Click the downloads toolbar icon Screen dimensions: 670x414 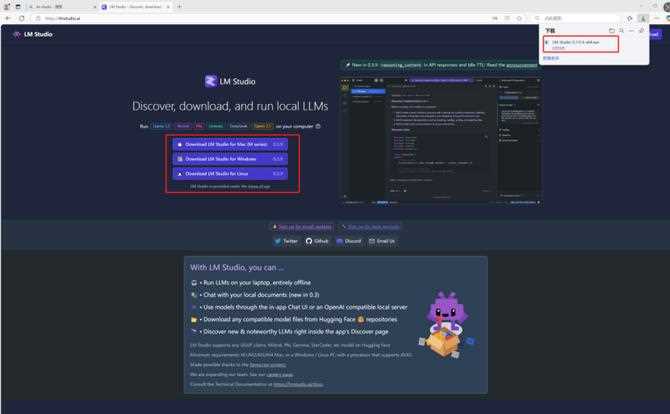pyautogui.click(x=643, y=18)
